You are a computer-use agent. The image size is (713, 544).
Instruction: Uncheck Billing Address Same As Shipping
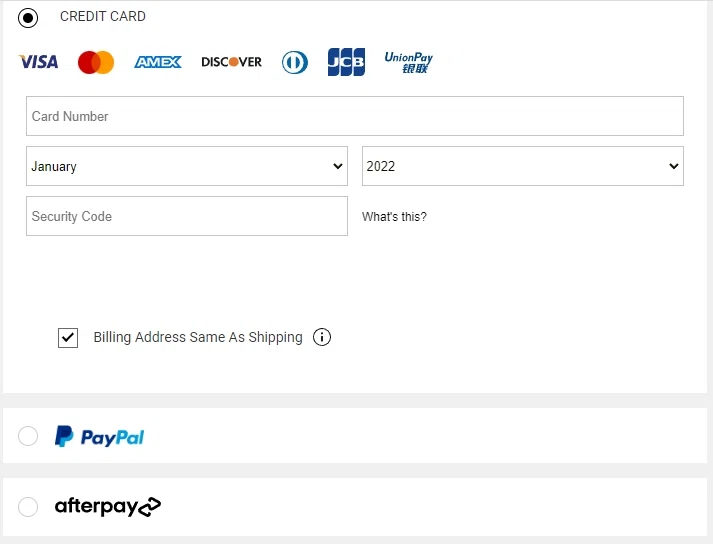pyautogui.click(x=68, y=338)
